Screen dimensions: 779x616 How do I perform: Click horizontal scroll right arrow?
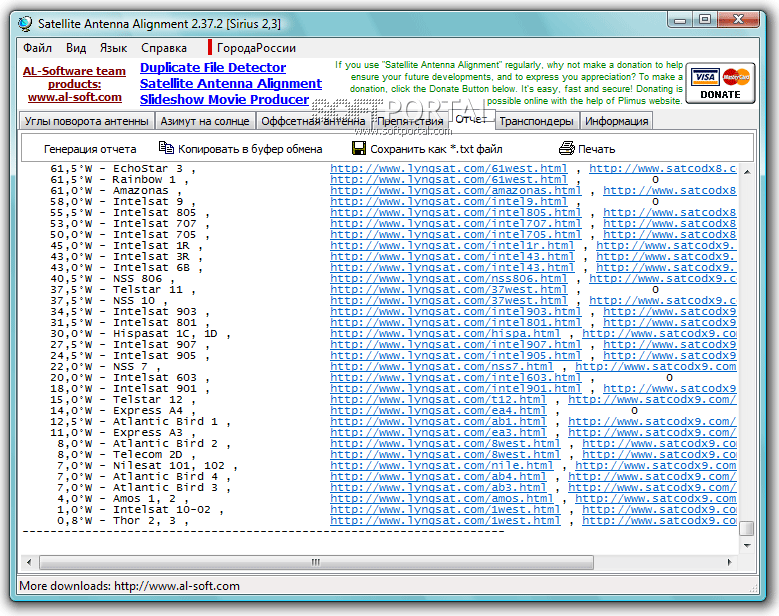729,562
